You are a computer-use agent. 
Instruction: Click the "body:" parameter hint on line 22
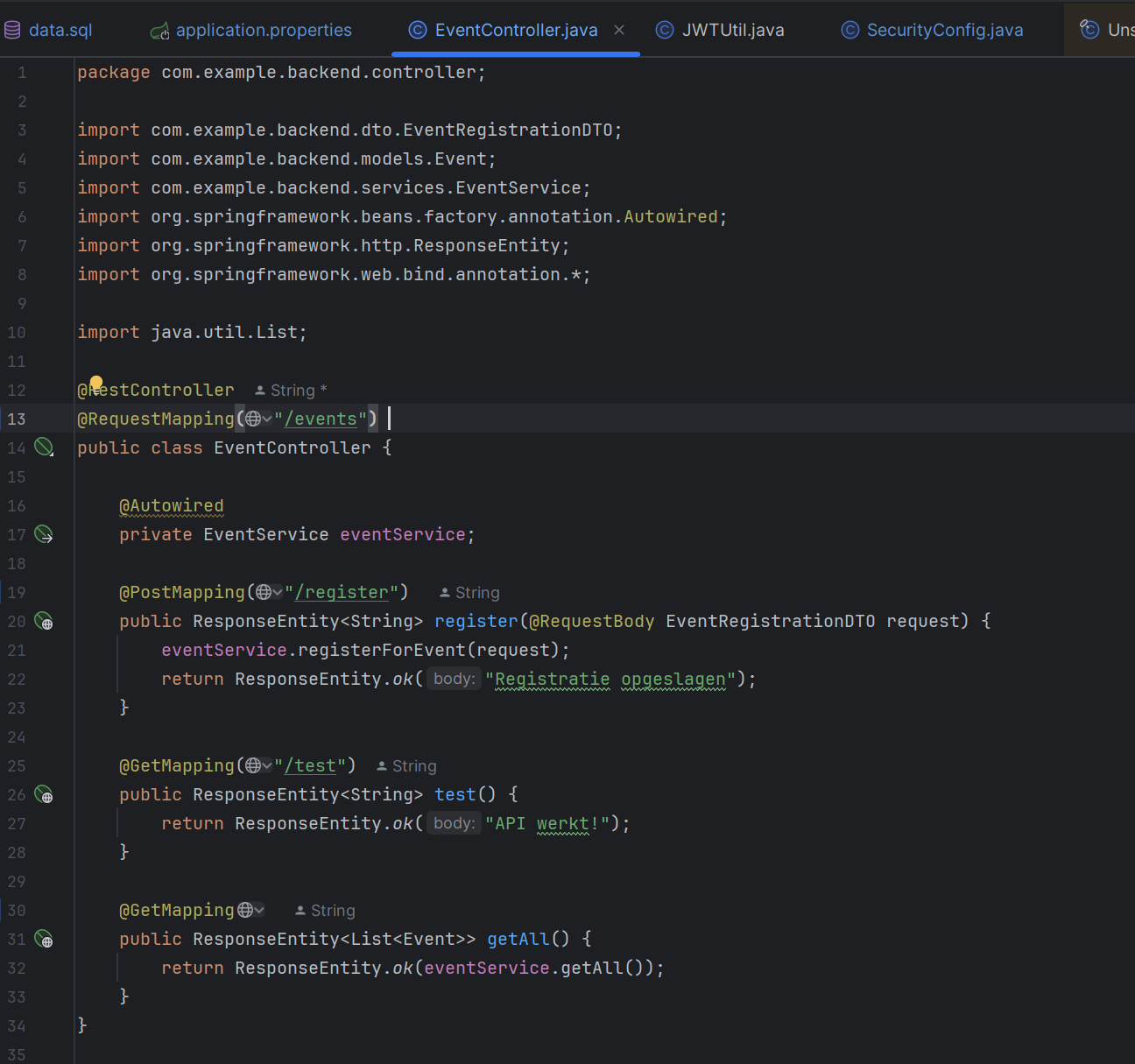pos(454,680)
